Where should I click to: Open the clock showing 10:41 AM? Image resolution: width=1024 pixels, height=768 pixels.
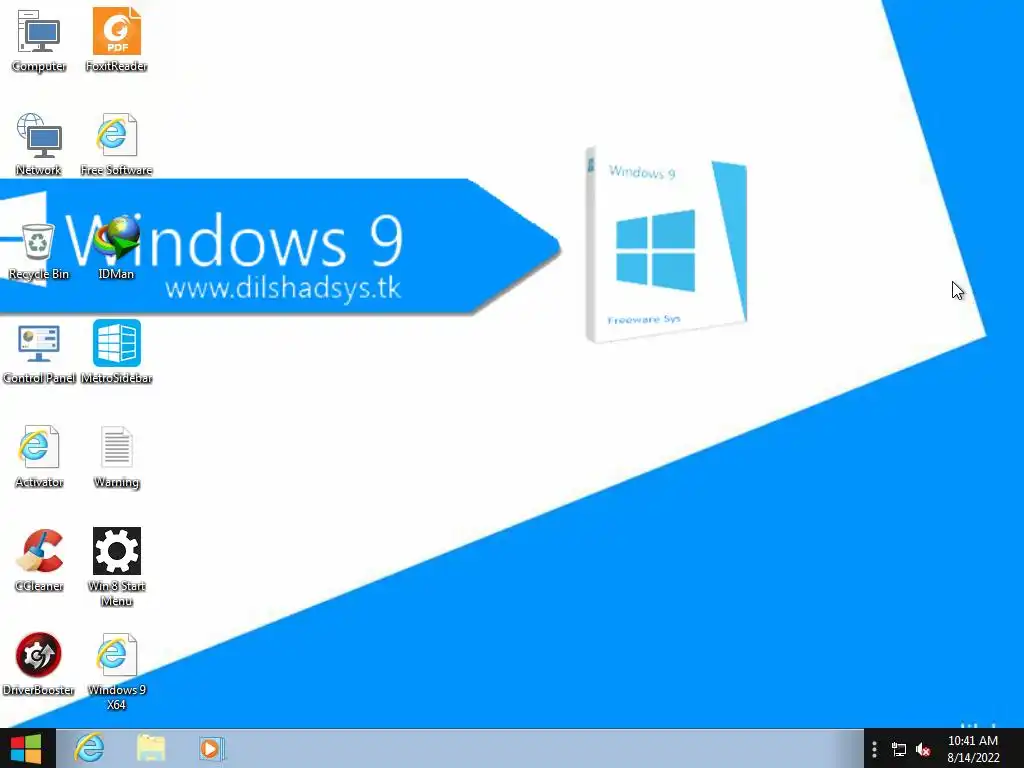point(973,749)
